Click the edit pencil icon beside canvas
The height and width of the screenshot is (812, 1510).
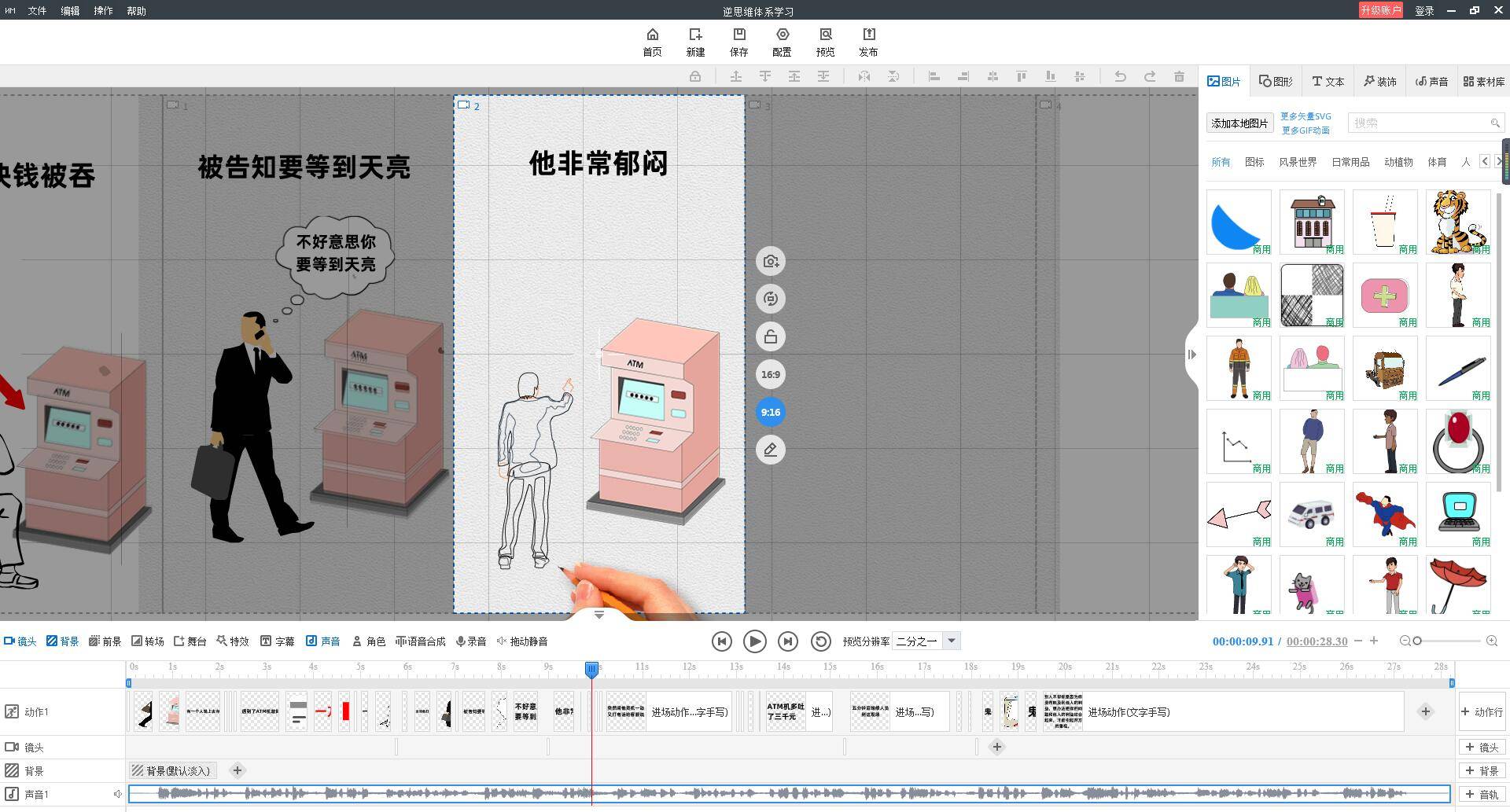tap(770, 450)
